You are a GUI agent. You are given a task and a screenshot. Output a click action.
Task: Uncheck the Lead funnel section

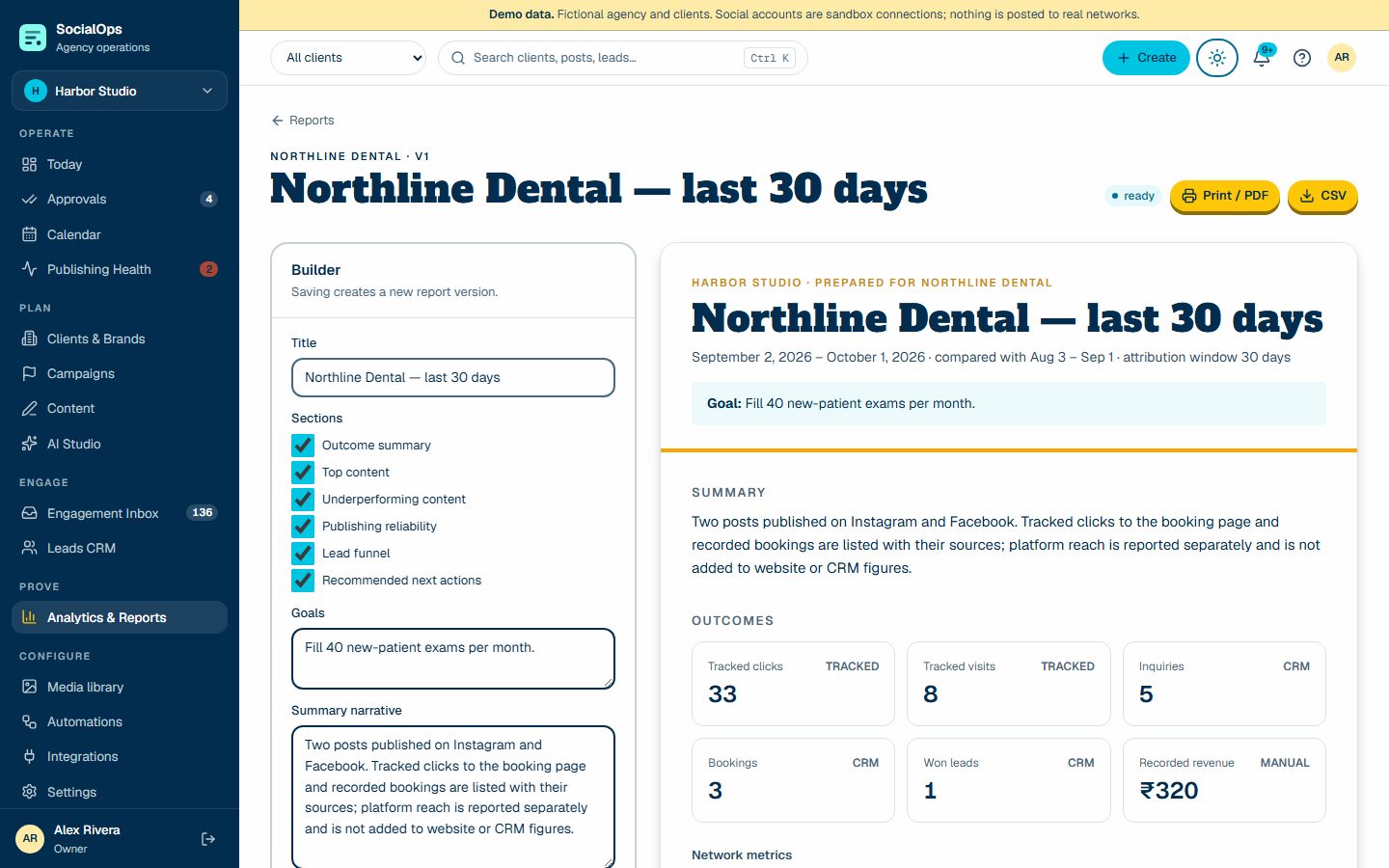pos(303,554)
